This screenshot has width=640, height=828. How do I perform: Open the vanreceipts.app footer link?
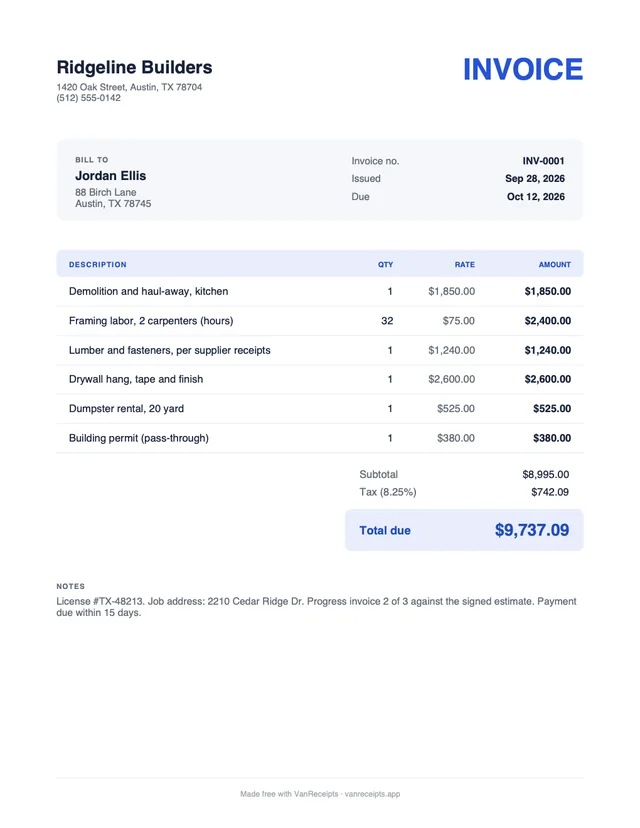[x=372, y=794]
